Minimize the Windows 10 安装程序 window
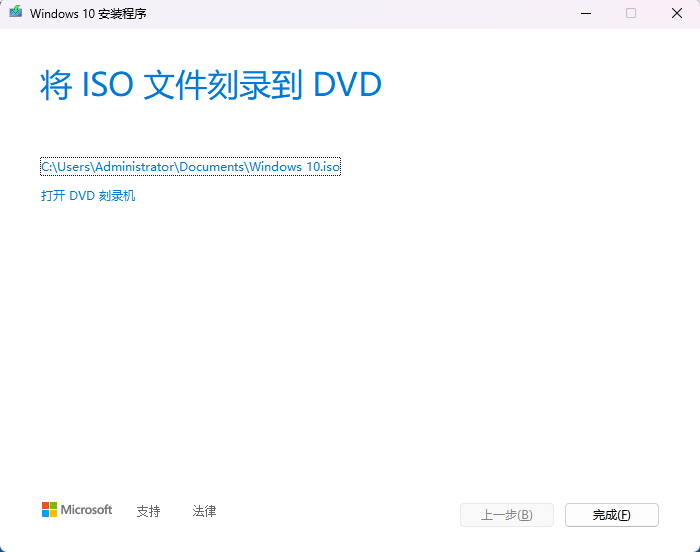Viewport: 700px width, 552px height. coord(586,13)
